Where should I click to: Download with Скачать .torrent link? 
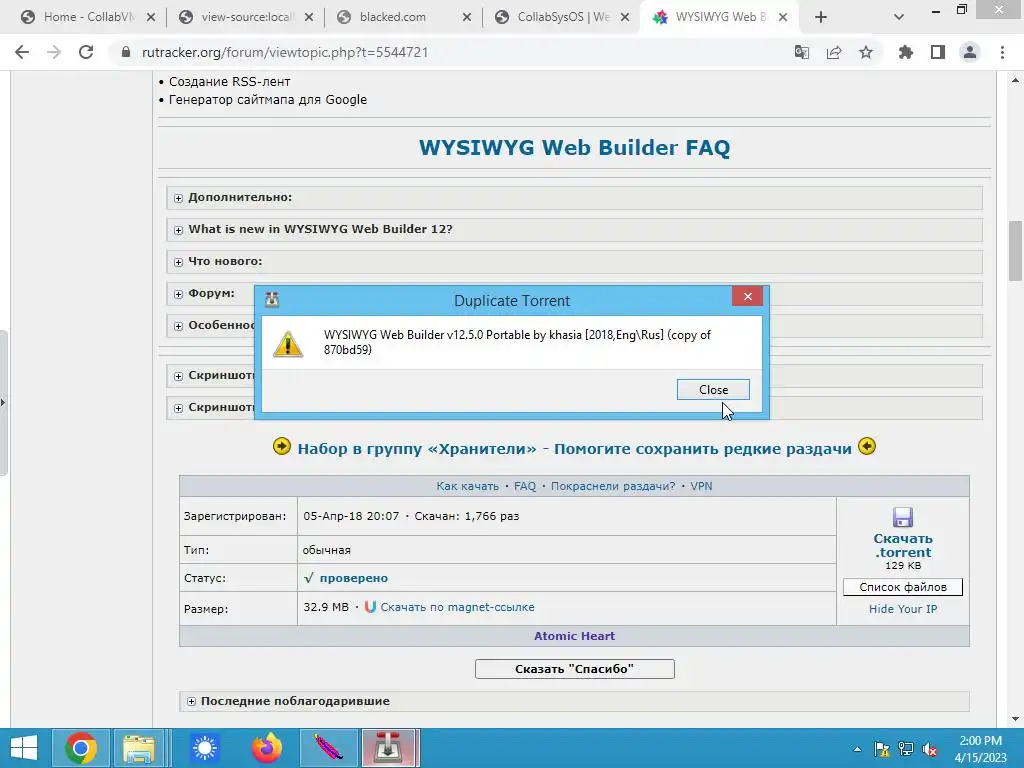903,545
